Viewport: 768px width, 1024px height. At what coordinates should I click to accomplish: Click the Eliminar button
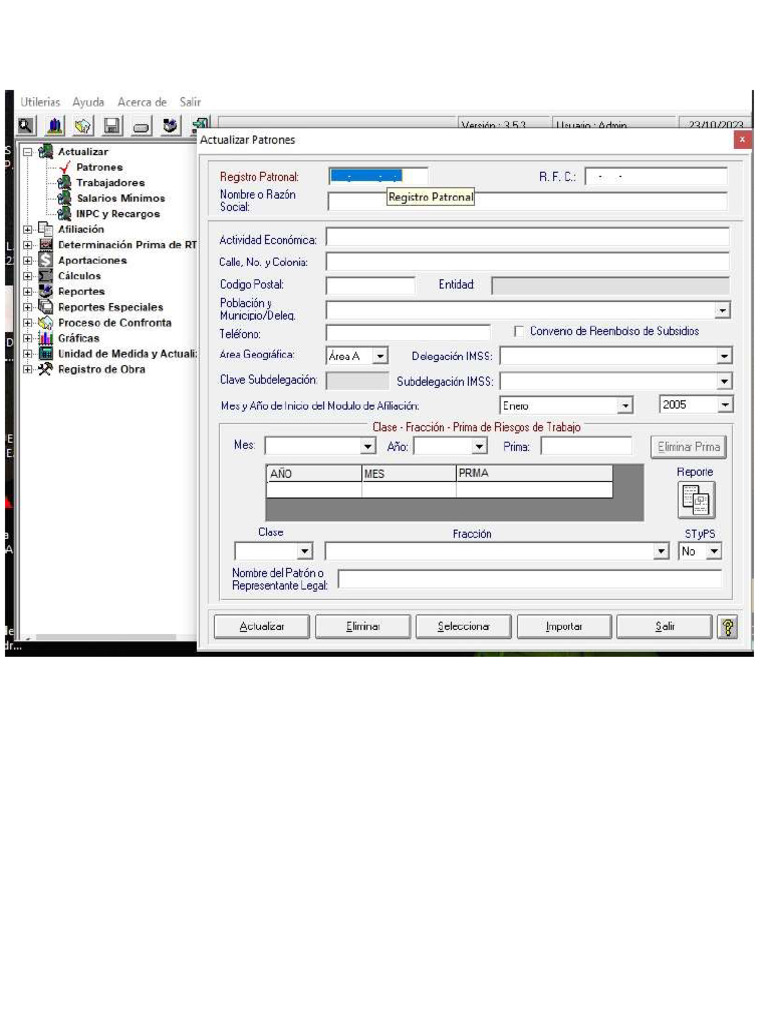point(363,627)
